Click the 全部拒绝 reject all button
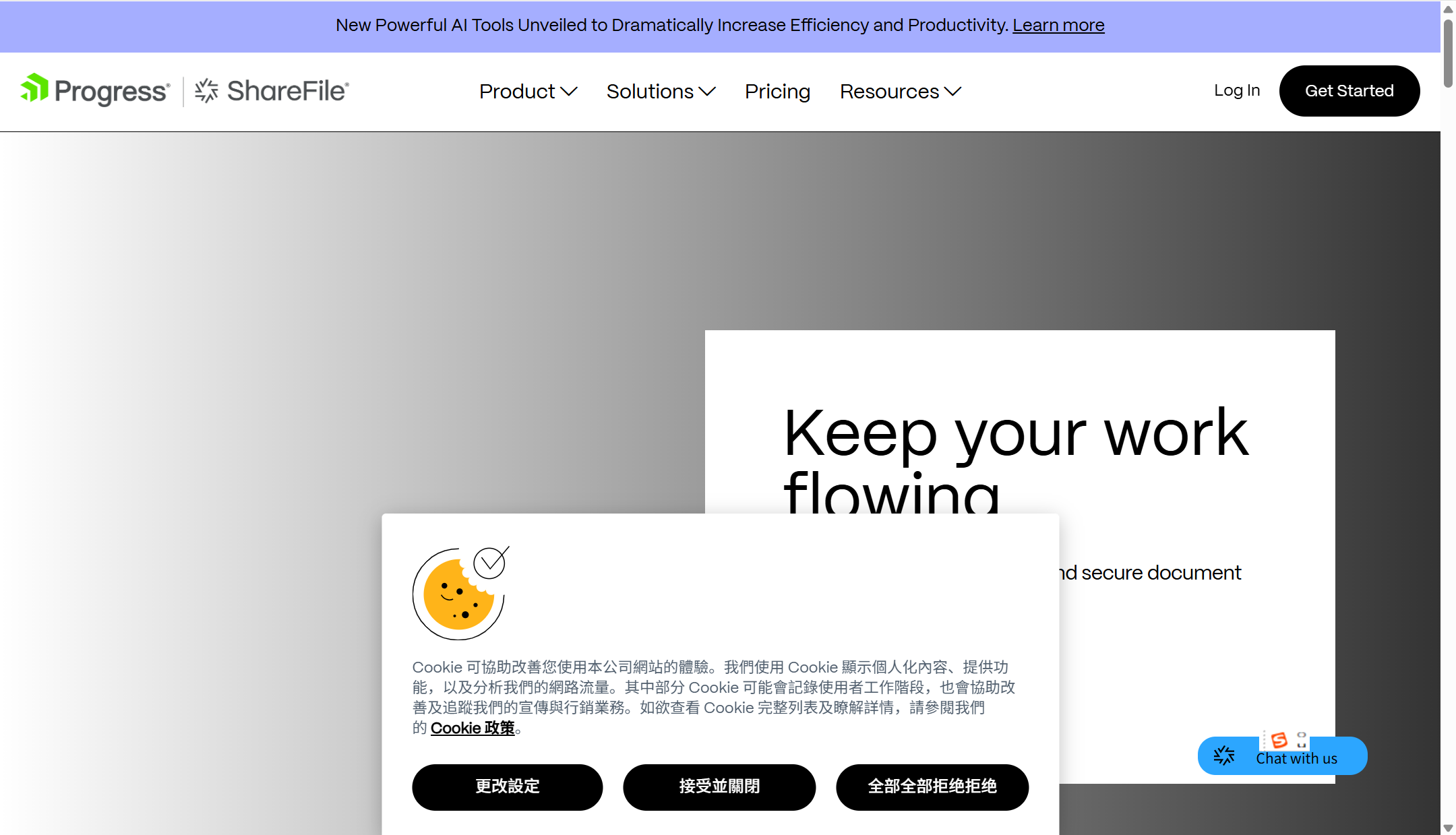The width and height of the screenshot is (1456, 835). [x=932, y=786]
